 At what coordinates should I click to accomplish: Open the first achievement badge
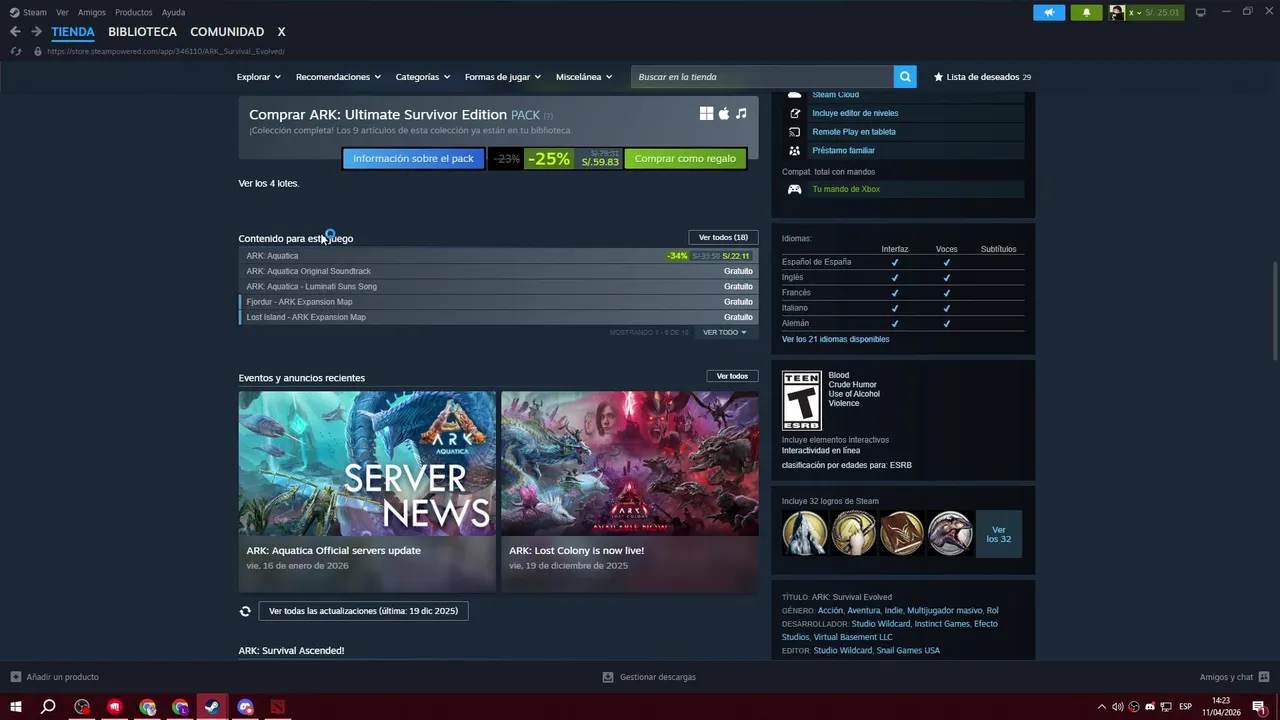tap(804, 533)
